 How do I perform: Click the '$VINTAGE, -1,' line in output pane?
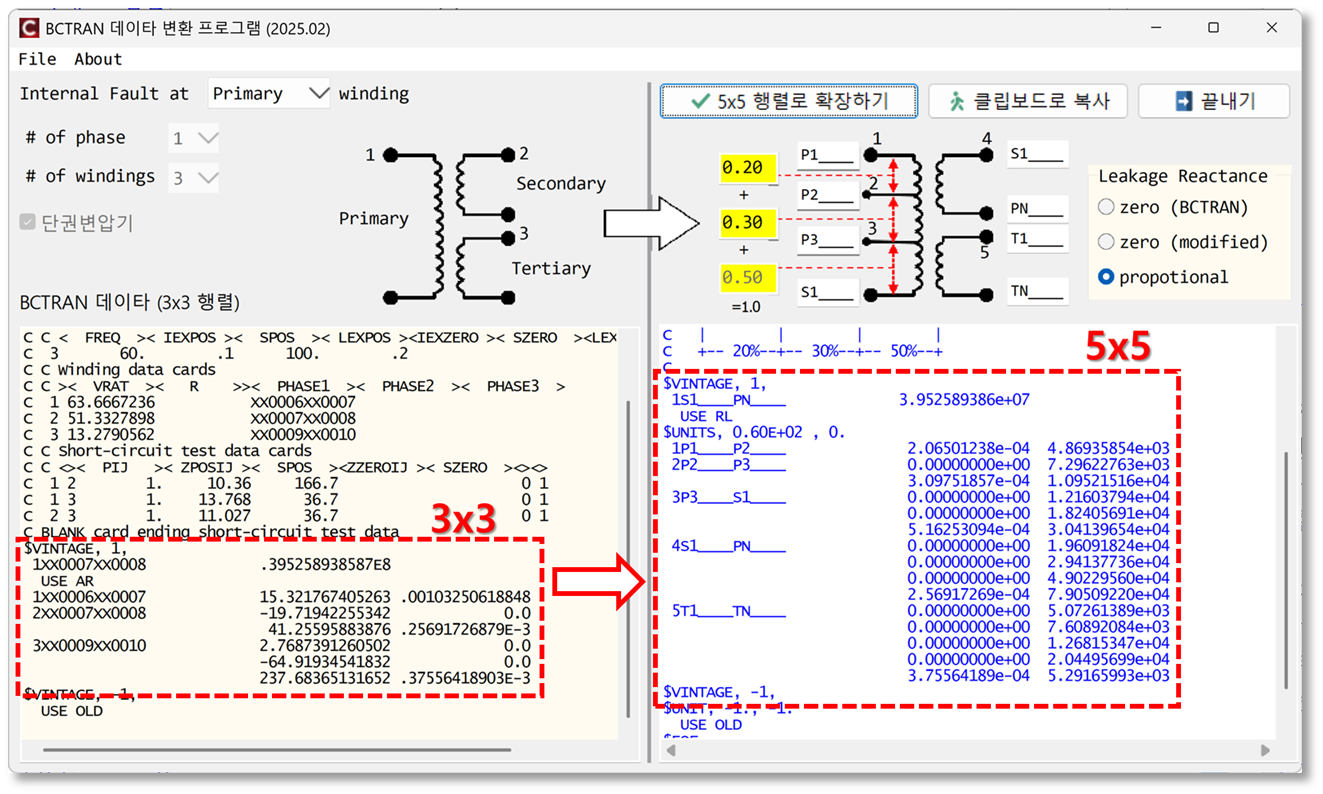point(719,692)
